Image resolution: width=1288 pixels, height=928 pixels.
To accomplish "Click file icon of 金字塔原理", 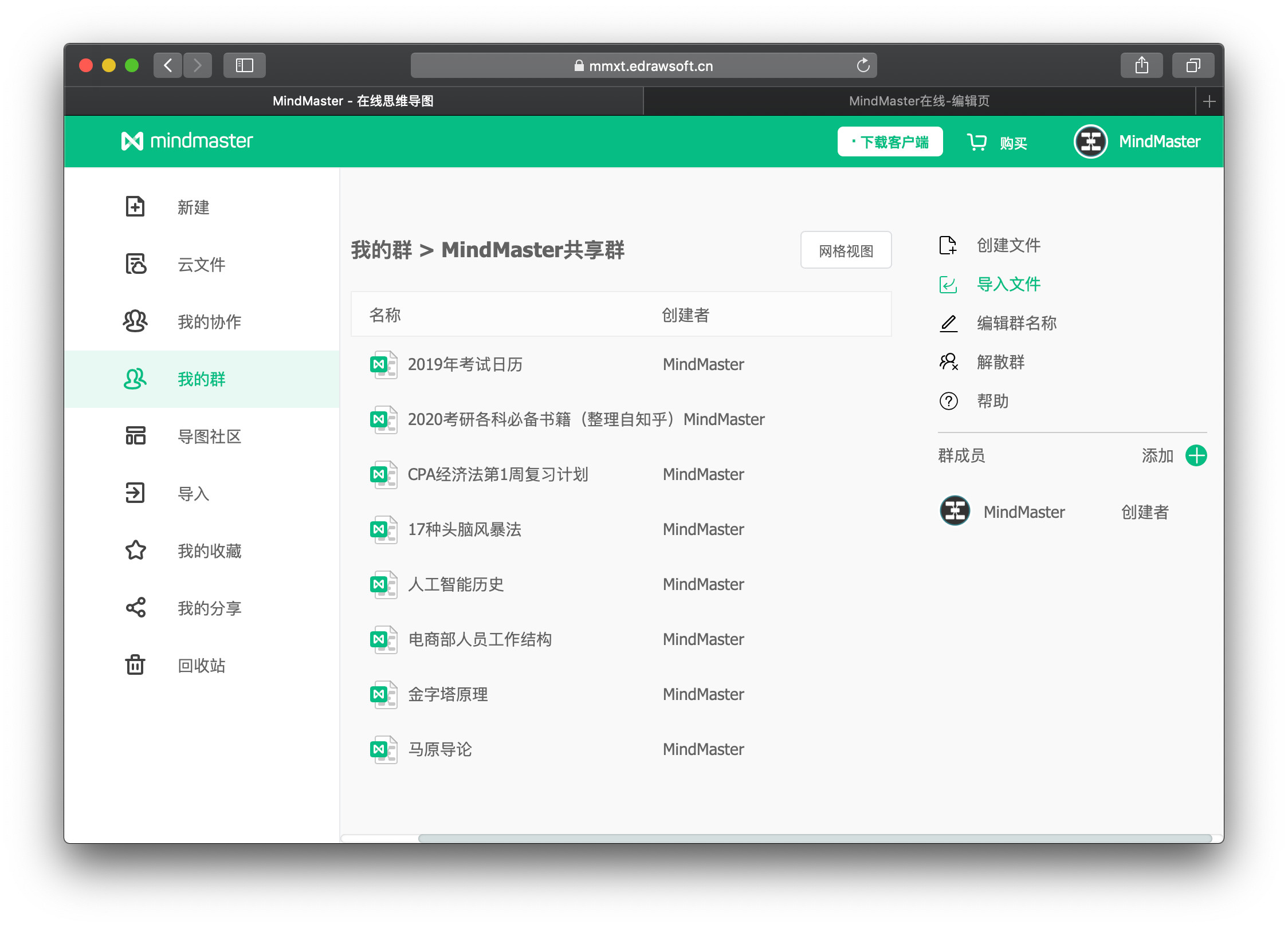I will [383, 694].
